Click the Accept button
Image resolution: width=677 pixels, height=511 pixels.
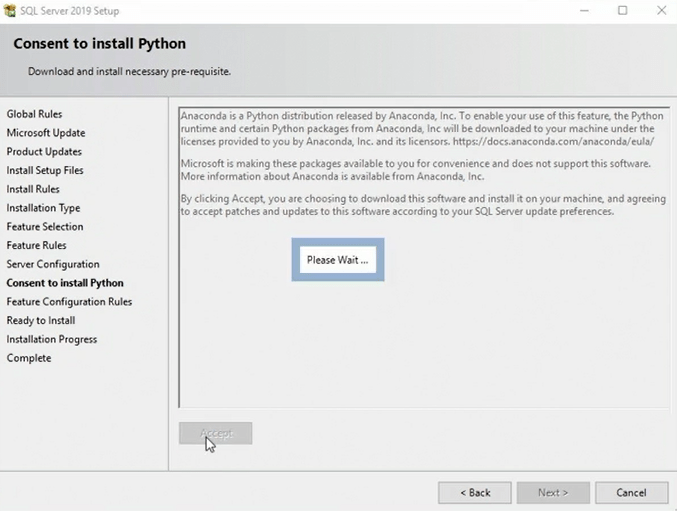click(215, 433)
